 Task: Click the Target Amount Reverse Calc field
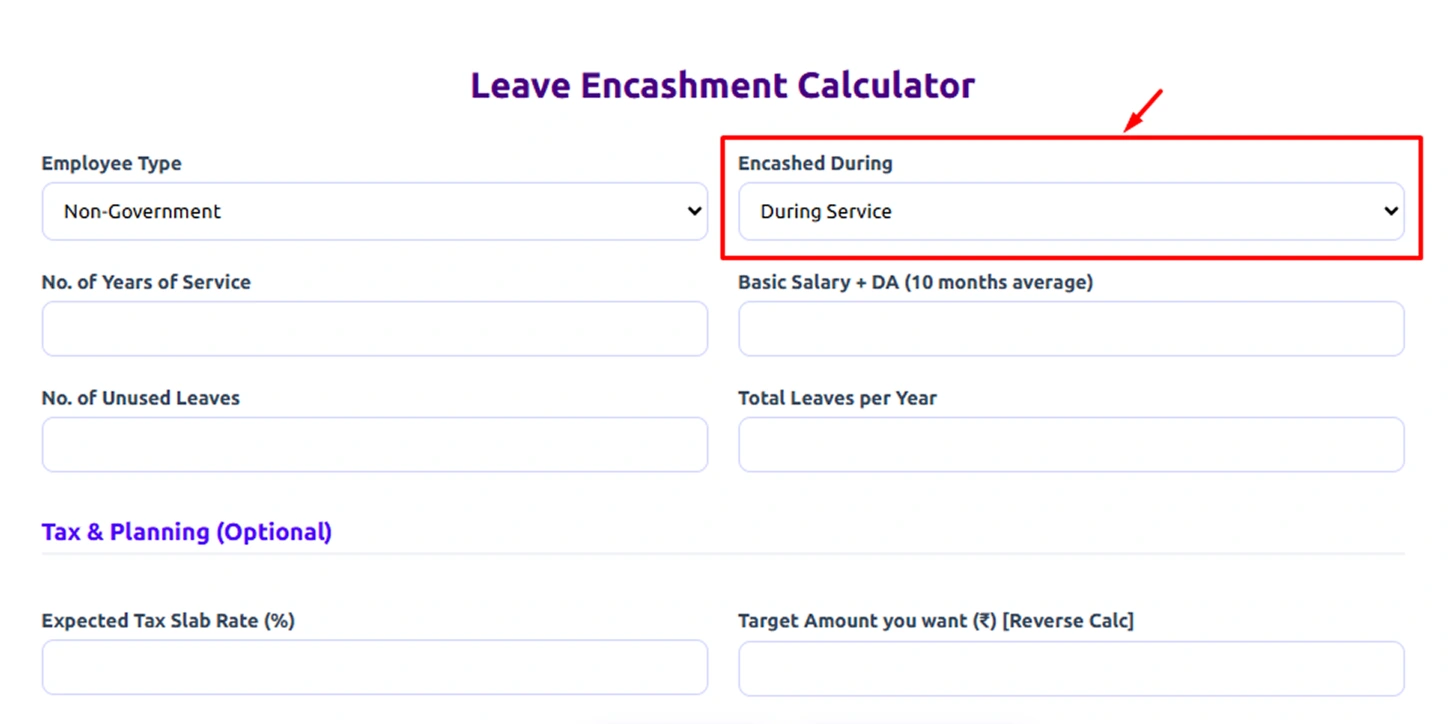coord(1070,667)
